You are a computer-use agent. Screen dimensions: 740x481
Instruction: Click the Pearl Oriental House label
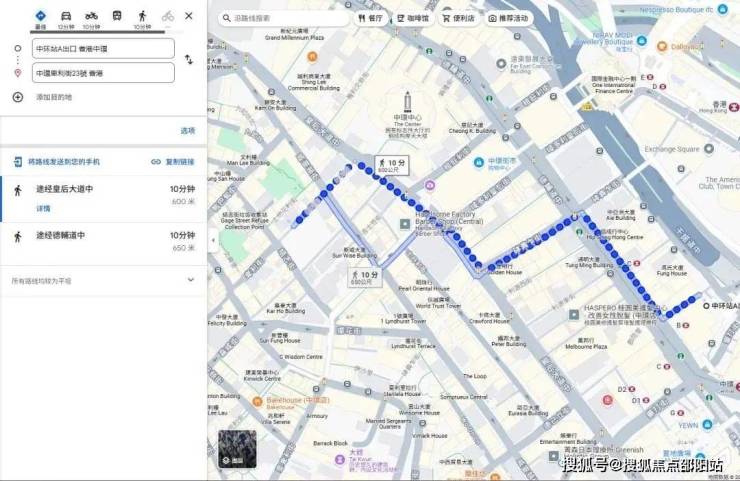click(x=424, y=288)
